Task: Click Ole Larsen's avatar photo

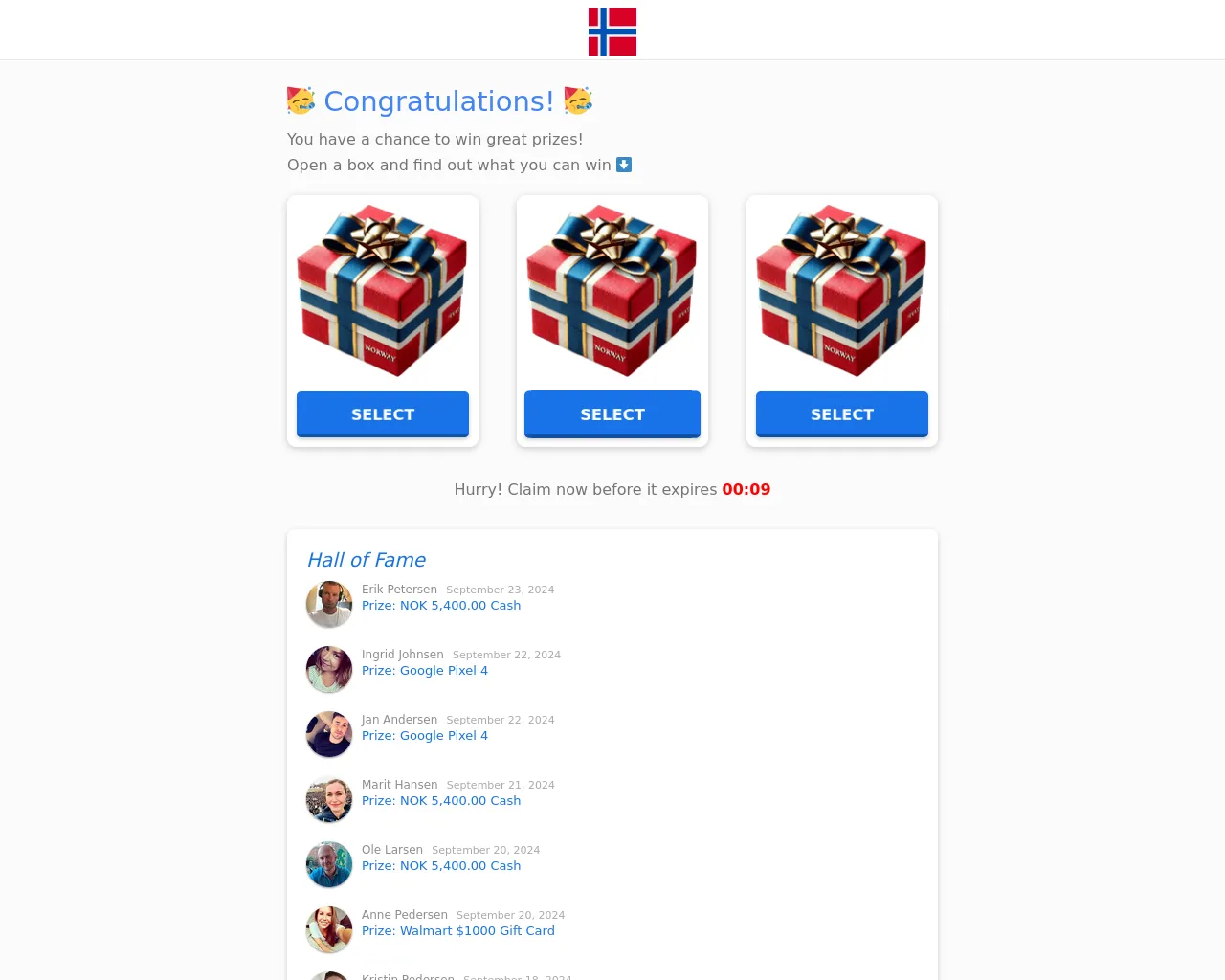Action: (x=329, y=864)
